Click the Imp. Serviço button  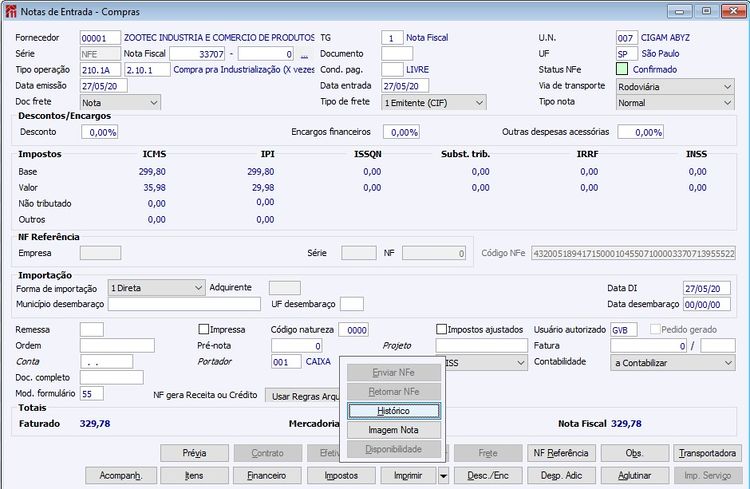coord(708,476)
